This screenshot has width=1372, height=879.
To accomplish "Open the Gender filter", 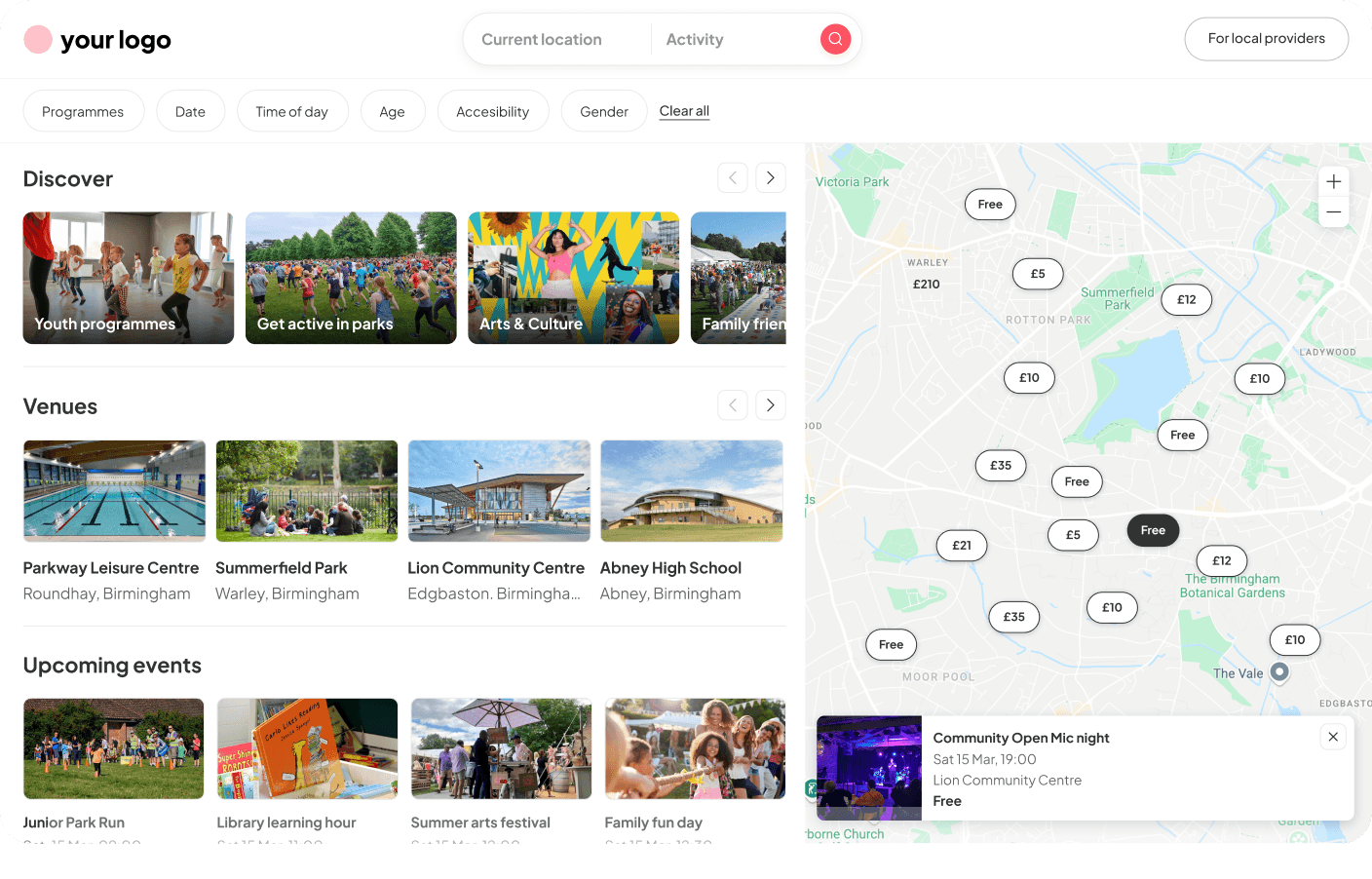I will tap(604, 111).
